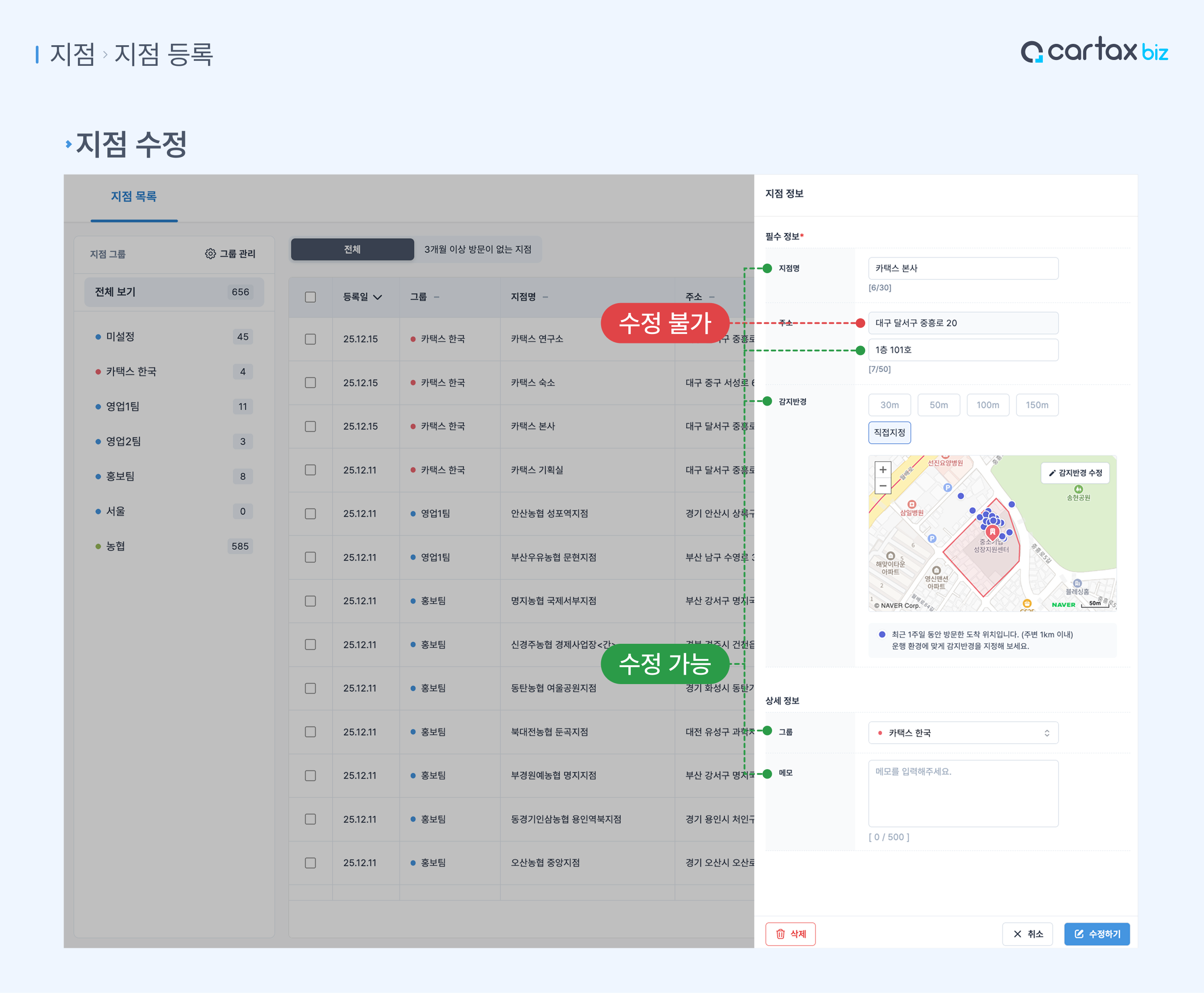
Task: Check the row for 카택스 연구소
Action: [x=311, y=339]
